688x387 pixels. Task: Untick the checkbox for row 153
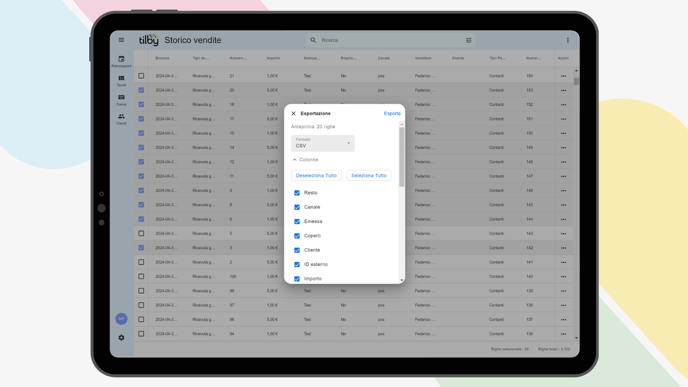pyautogui.click(x=141, y=90)
